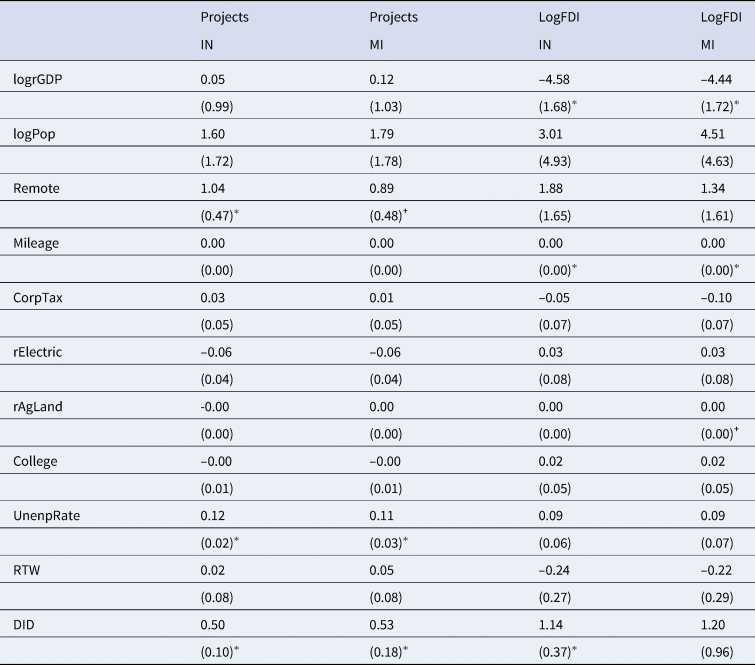Select the logPop row label

tap(32, 133)
